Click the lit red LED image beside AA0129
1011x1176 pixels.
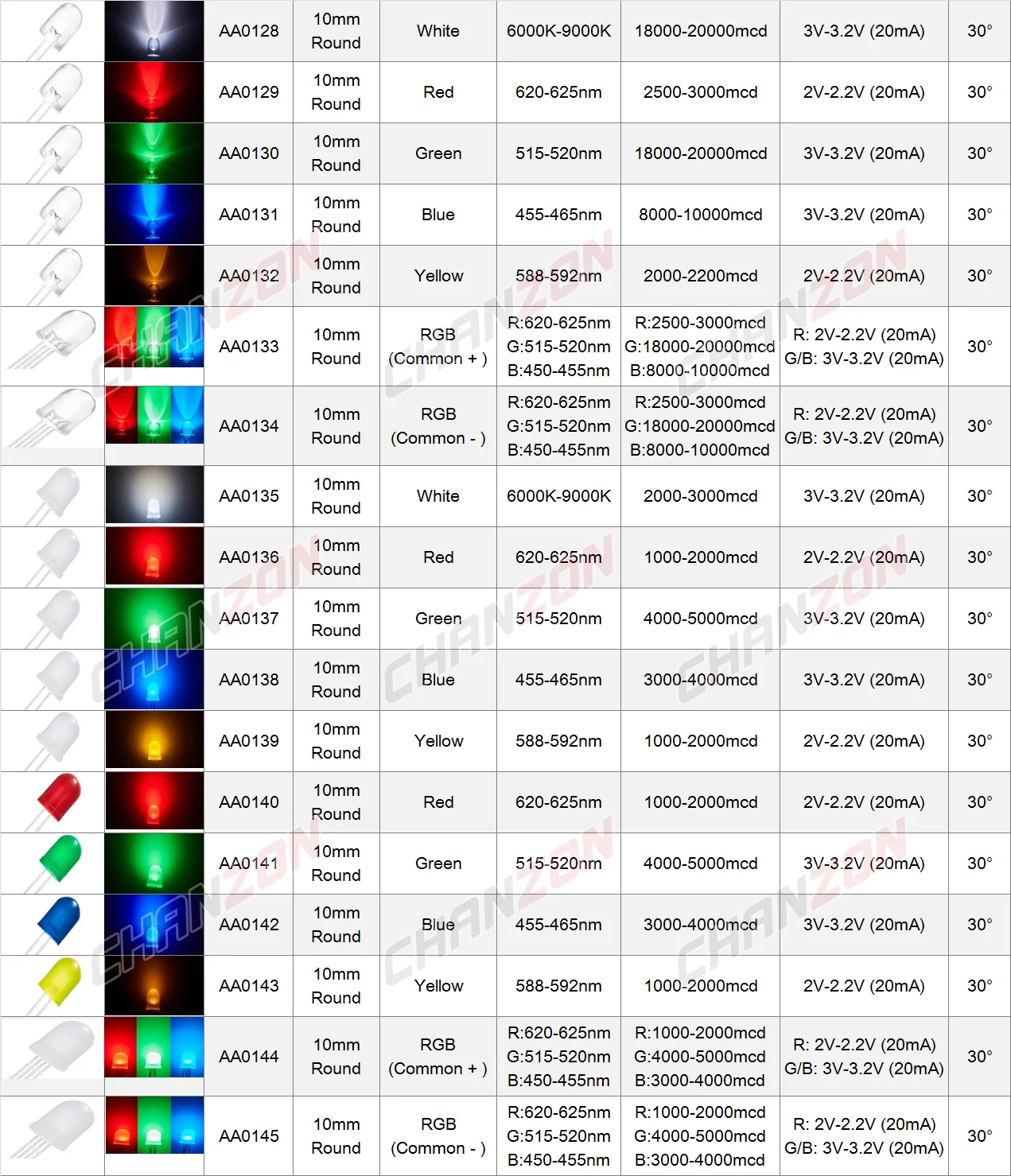click(154, 91)
